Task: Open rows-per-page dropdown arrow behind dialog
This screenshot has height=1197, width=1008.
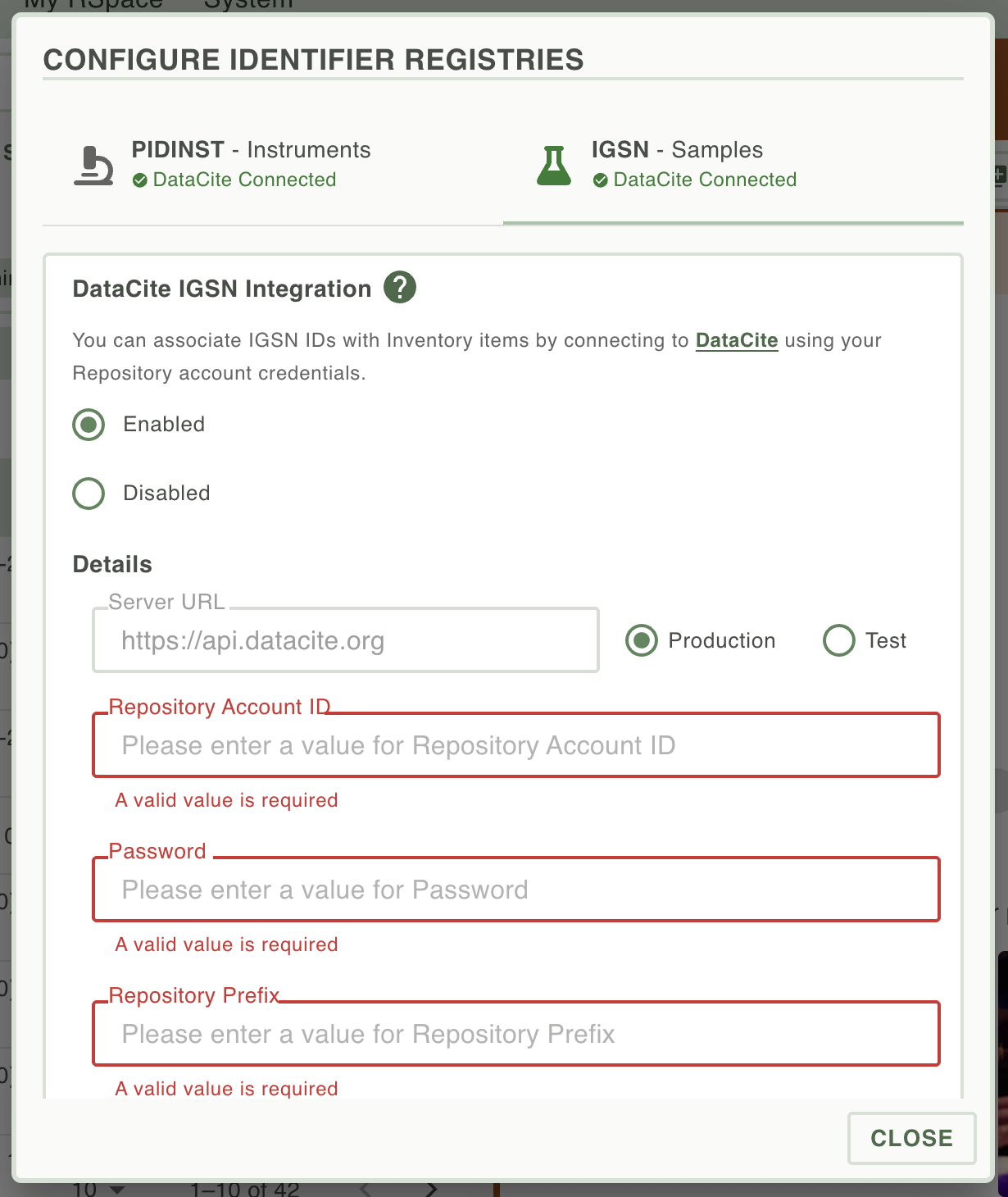Action: pos(117,1190)
